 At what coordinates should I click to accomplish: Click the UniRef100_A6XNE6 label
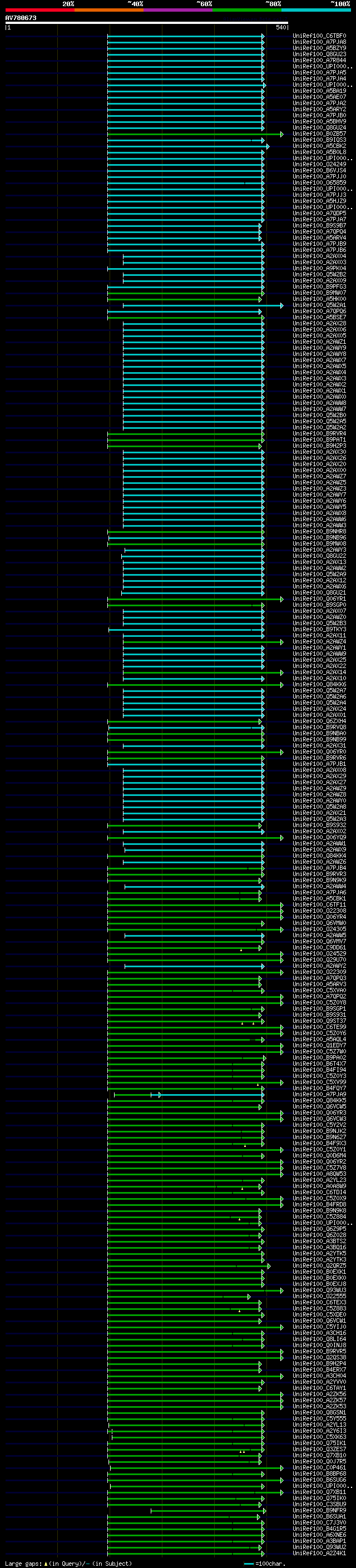(x=319, y=1535)
